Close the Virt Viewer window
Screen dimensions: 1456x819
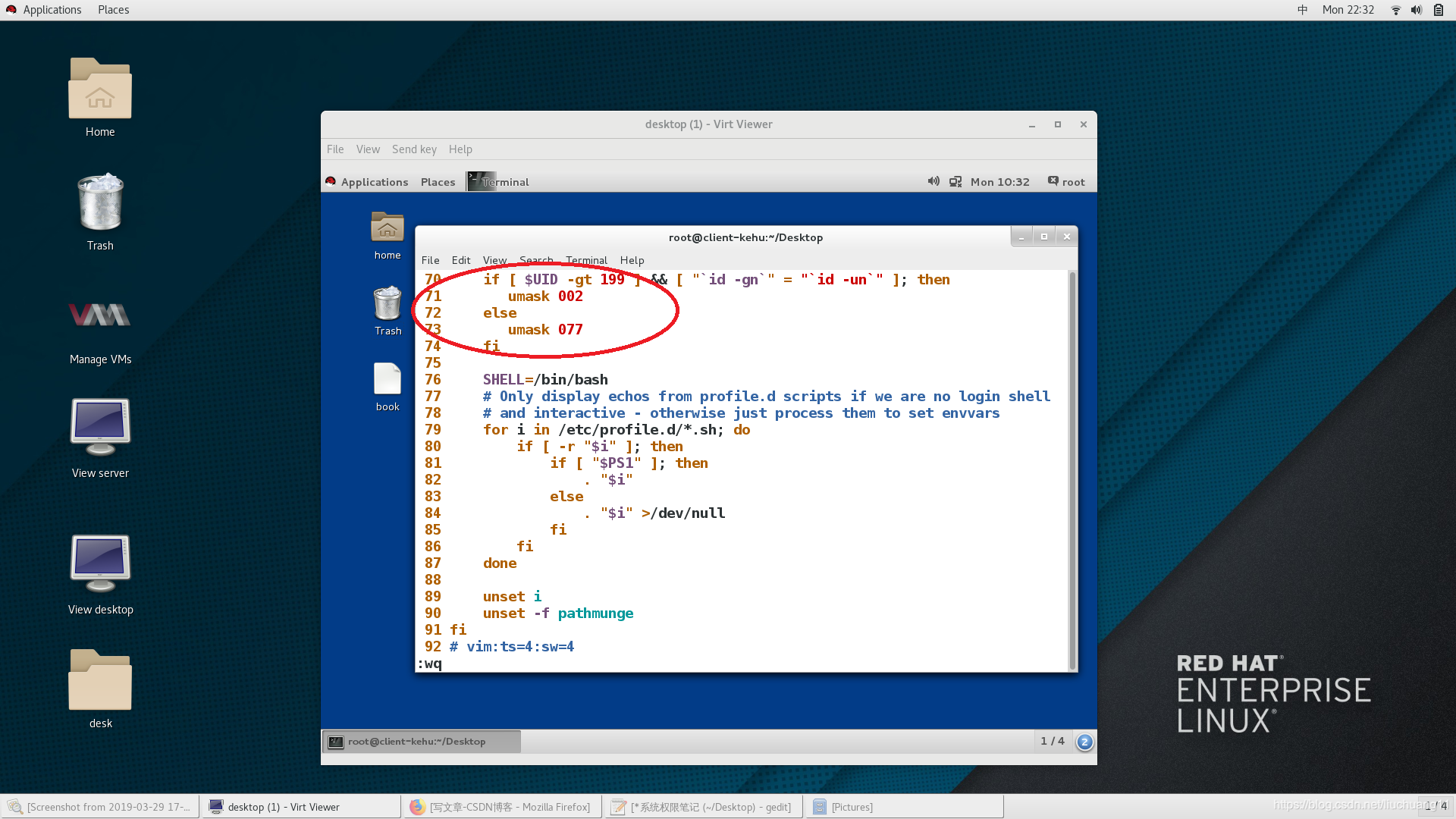1084,125
